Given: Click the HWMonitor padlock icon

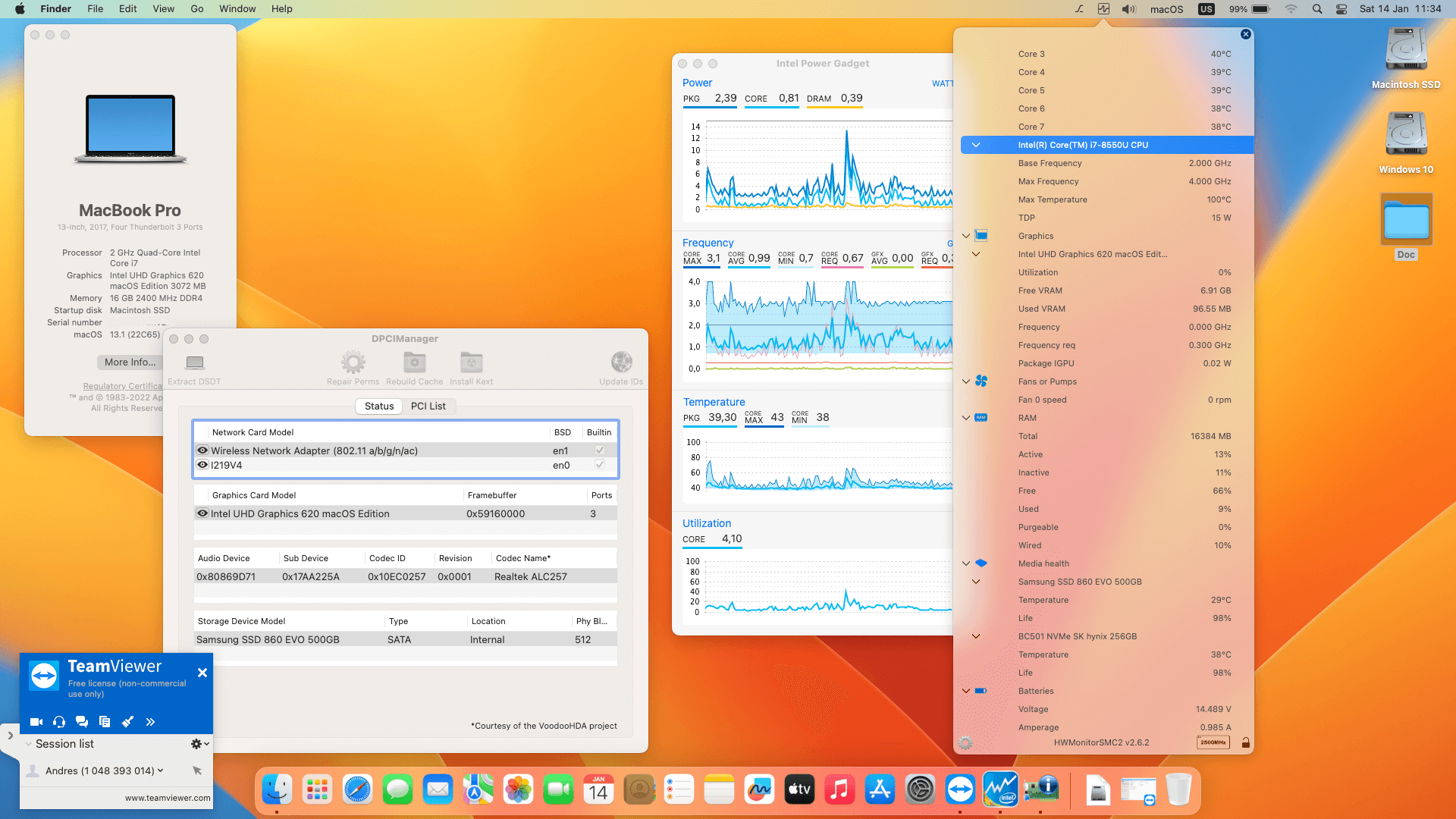Looking at the screenshot, I should [x=1245, y=743].
